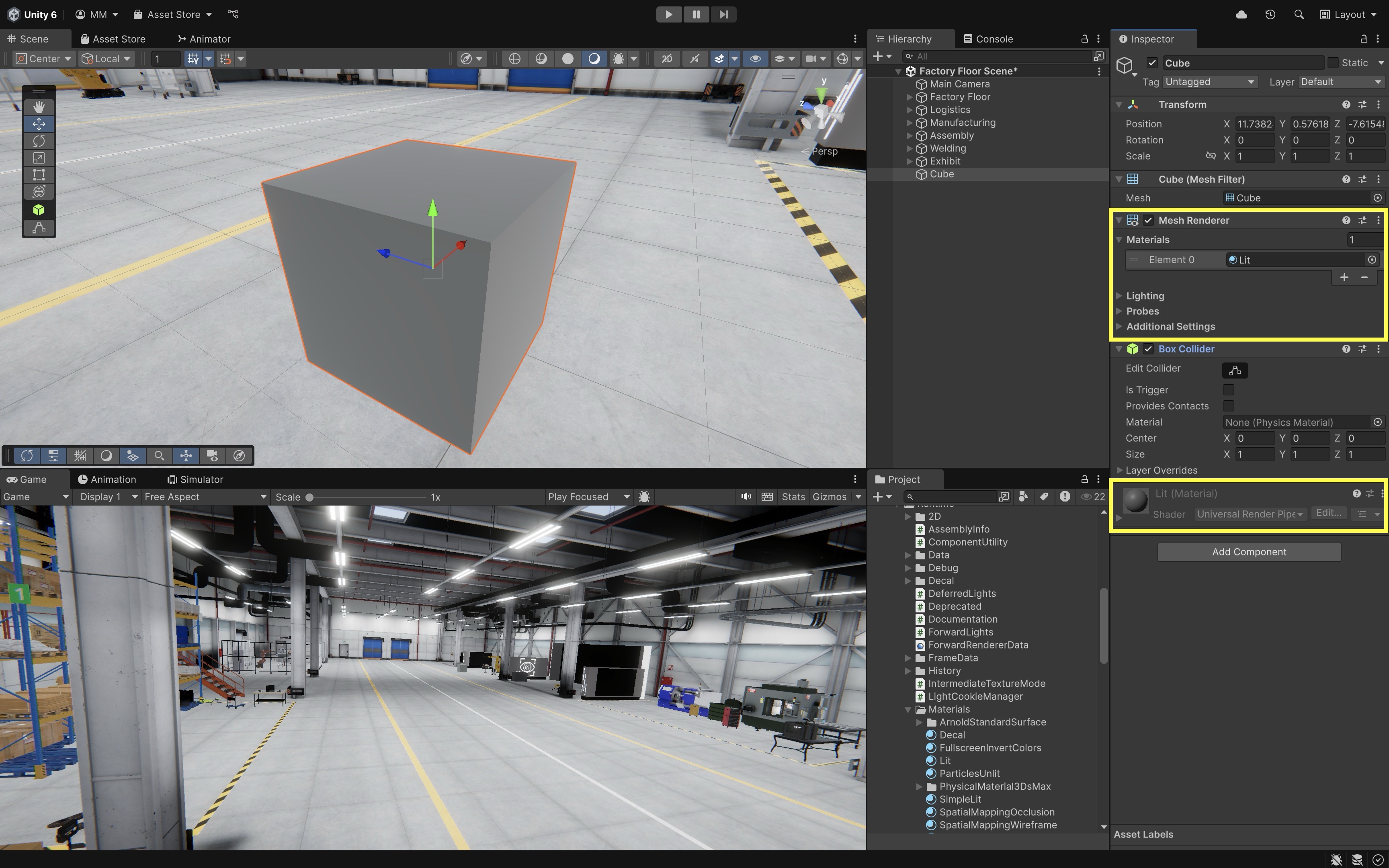
Task: Disable the Mesh Renderer component checkbox
Action: click(1148, 221)
